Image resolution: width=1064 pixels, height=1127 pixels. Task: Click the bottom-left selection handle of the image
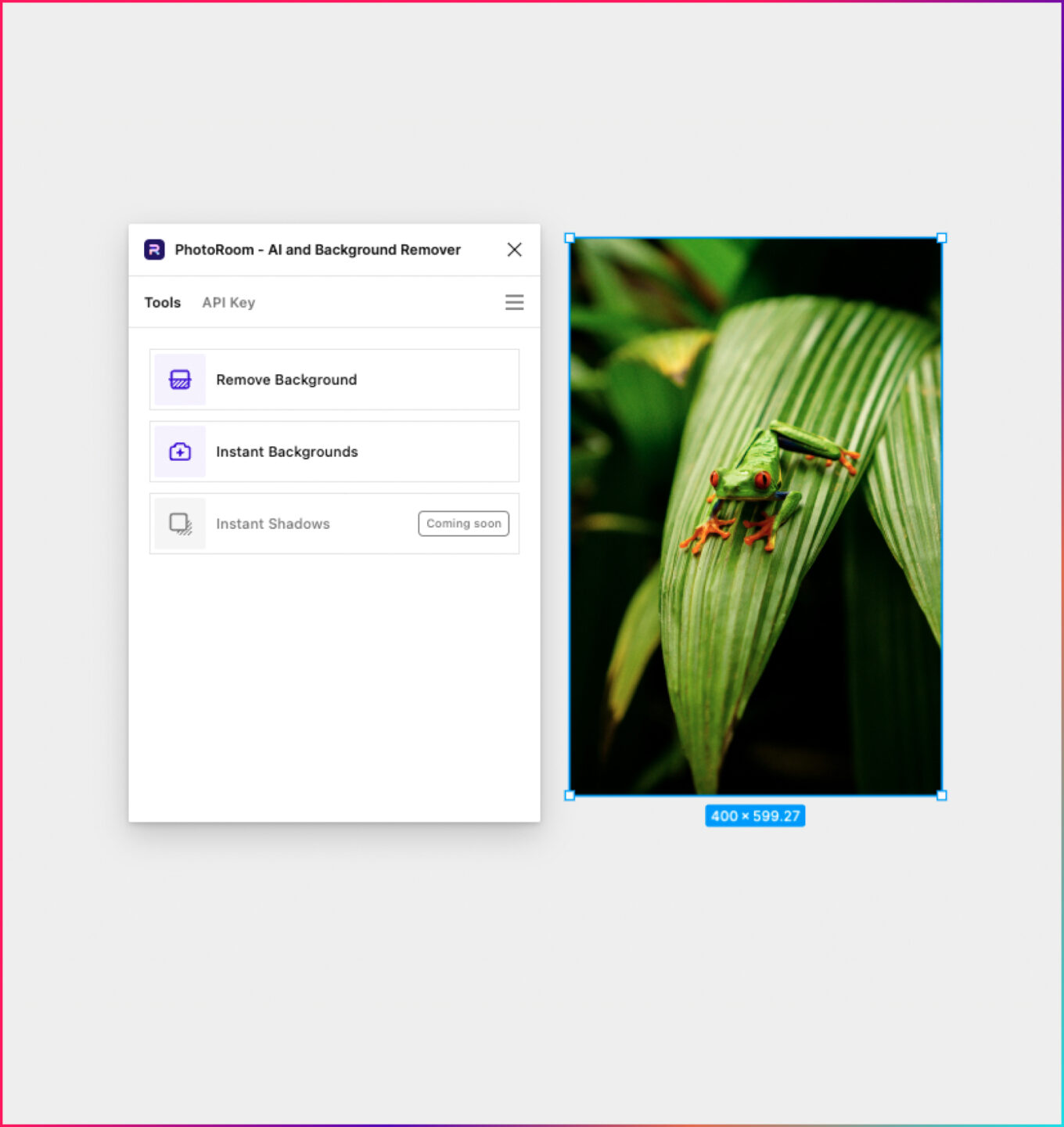570,795
